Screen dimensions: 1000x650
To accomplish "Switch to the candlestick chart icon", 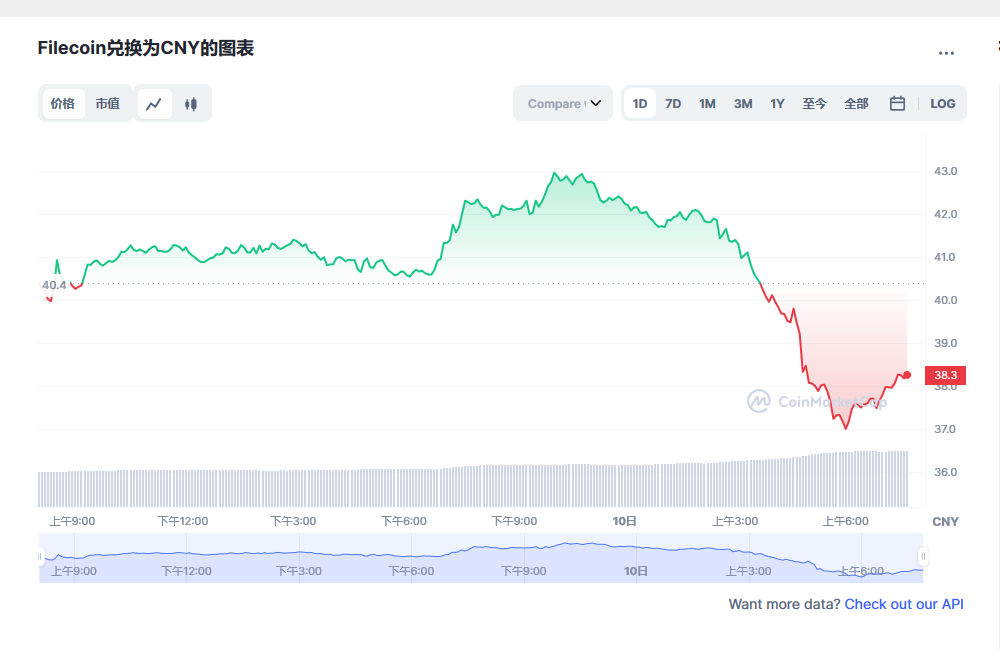I will pos(191,103).
